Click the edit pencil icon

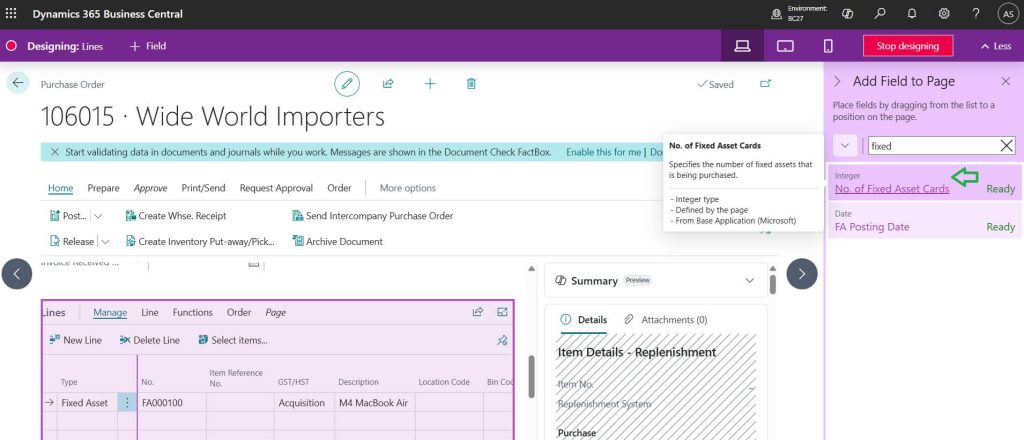(347, 84)
